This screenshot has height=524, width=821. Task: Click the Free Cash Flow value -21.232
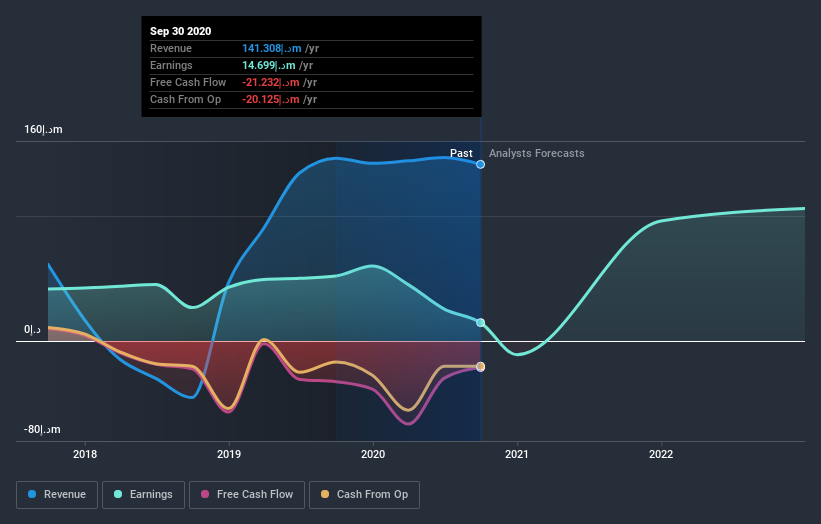pos(271,82)
